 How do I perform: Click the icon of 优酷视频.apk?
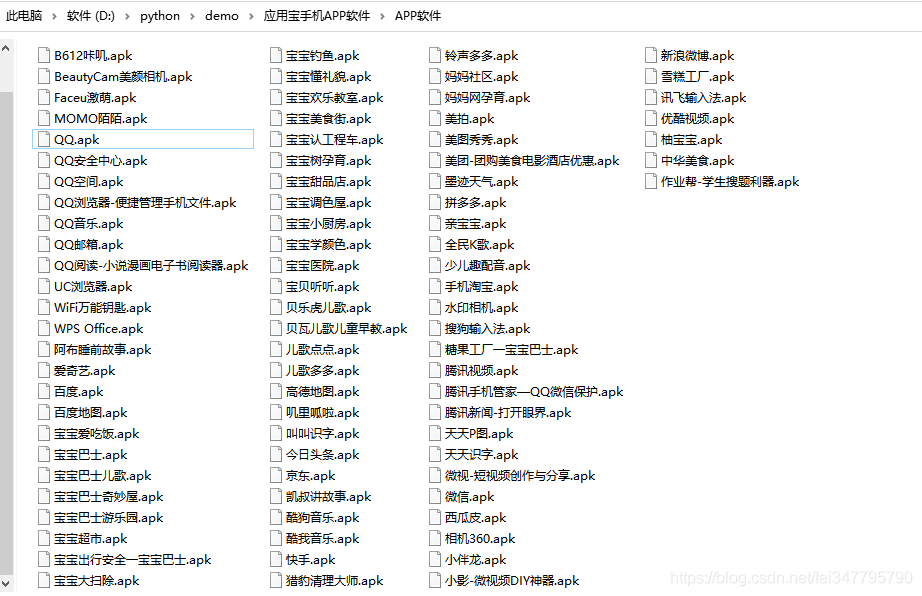pyautogui.click(x=650, y=118)
